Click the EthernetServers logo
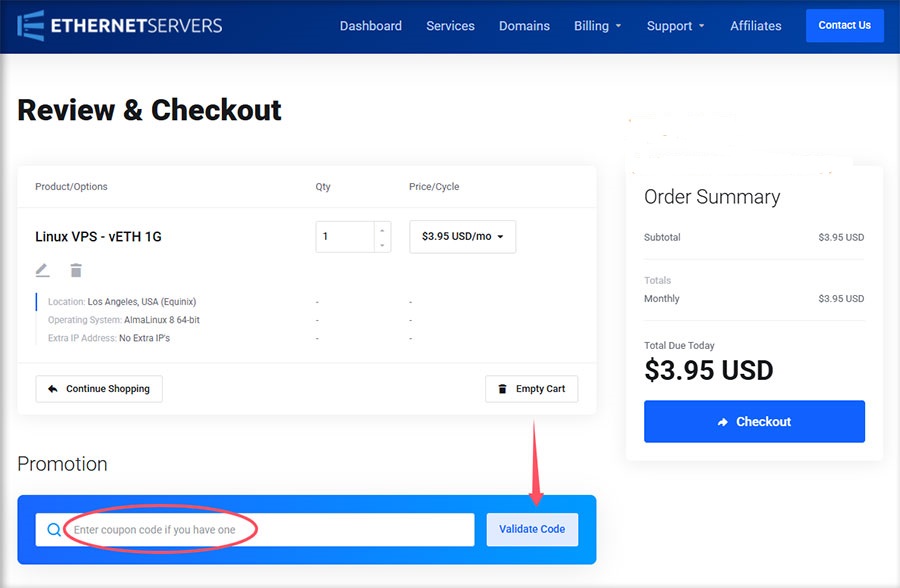 [120, 25]
